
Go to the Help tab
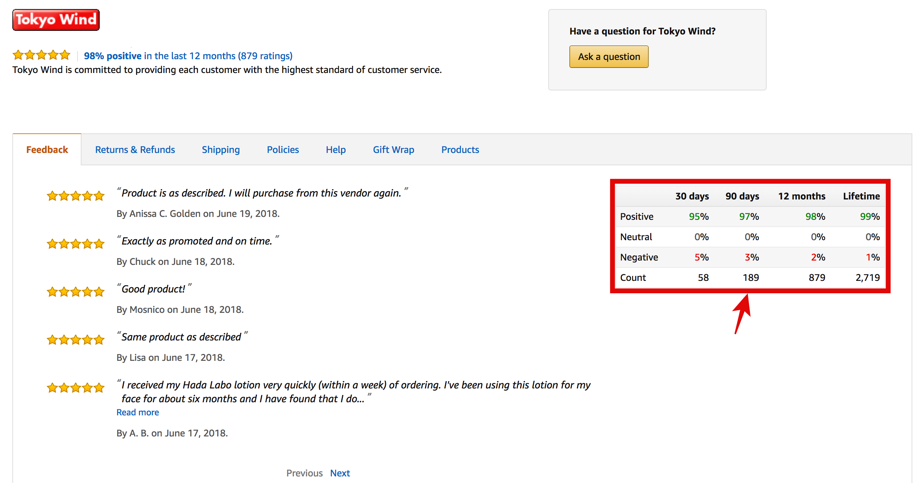coord(336,150)
